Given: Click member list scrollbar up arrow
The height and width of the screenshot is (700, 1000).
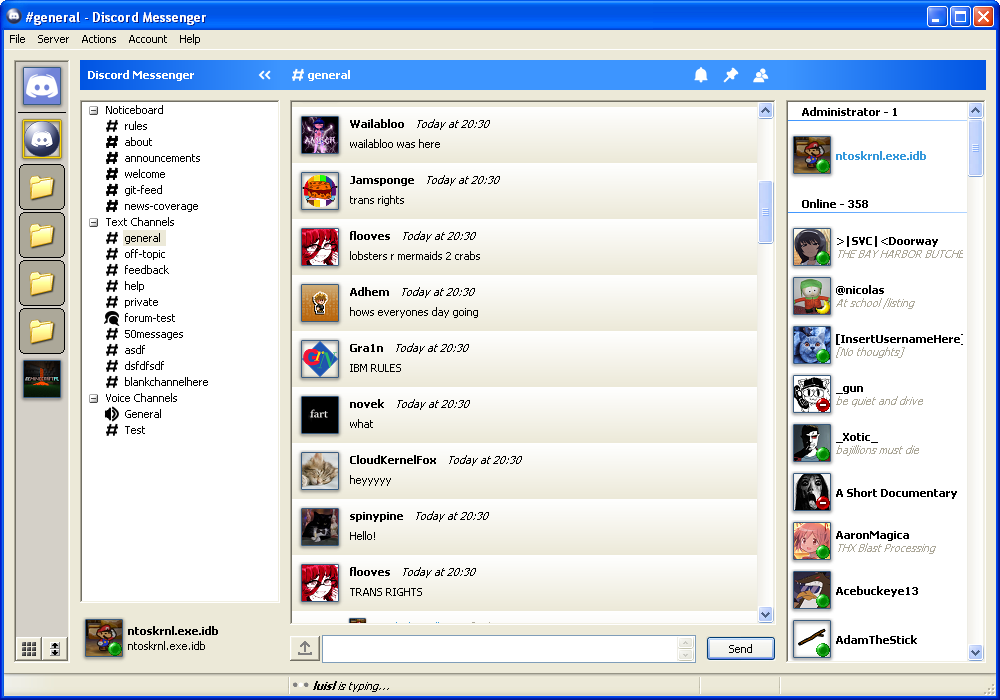Looking at the screenshot, I should click(975, 110).
